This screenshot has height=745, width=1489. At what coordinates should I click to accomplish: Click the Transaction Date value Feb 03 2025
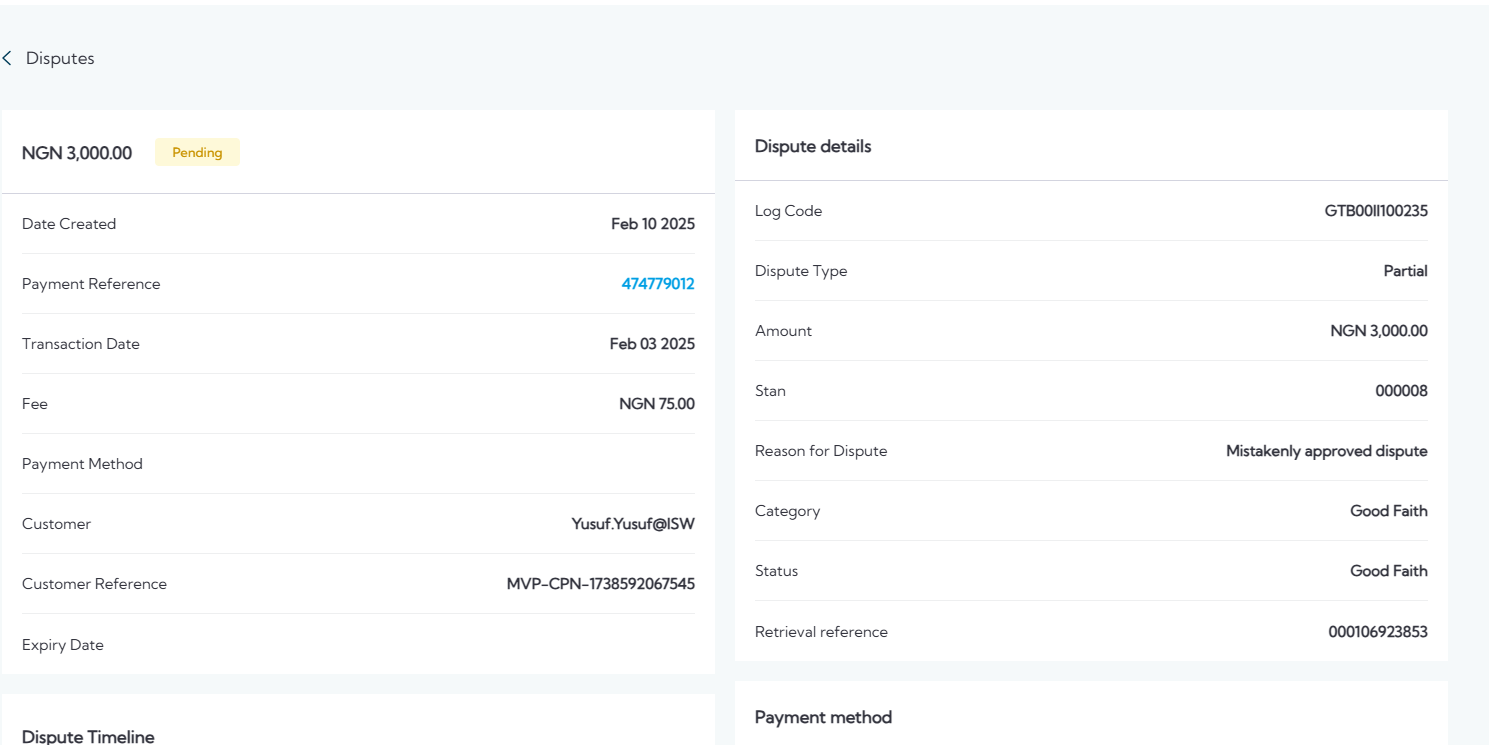tap(651, 344)
